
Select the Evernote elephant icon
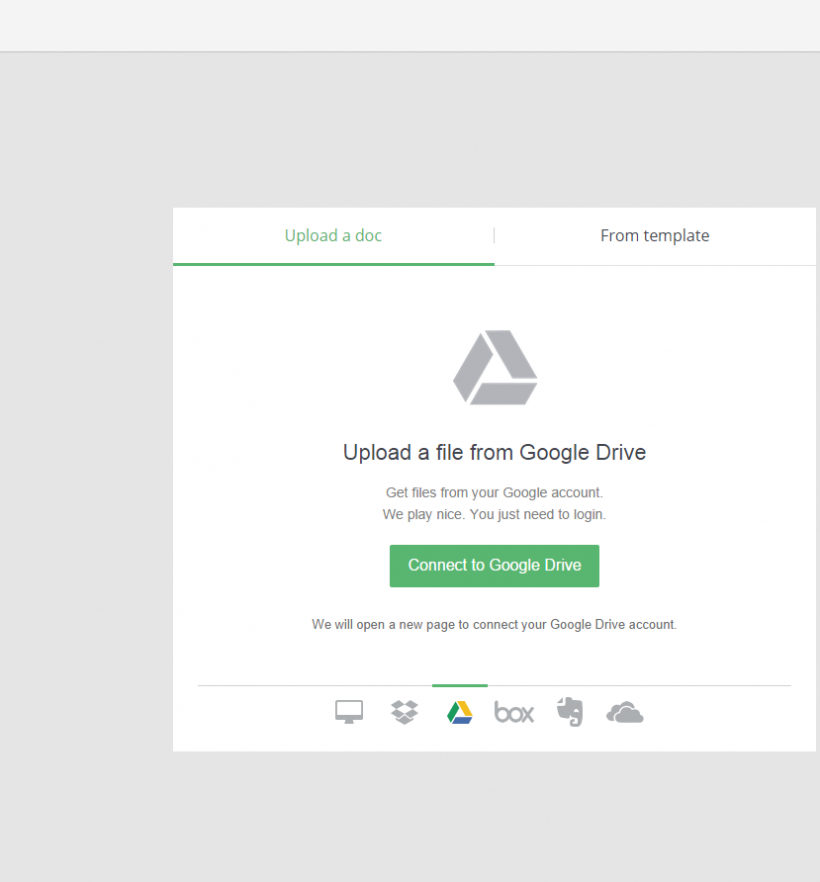pos(570,712)
